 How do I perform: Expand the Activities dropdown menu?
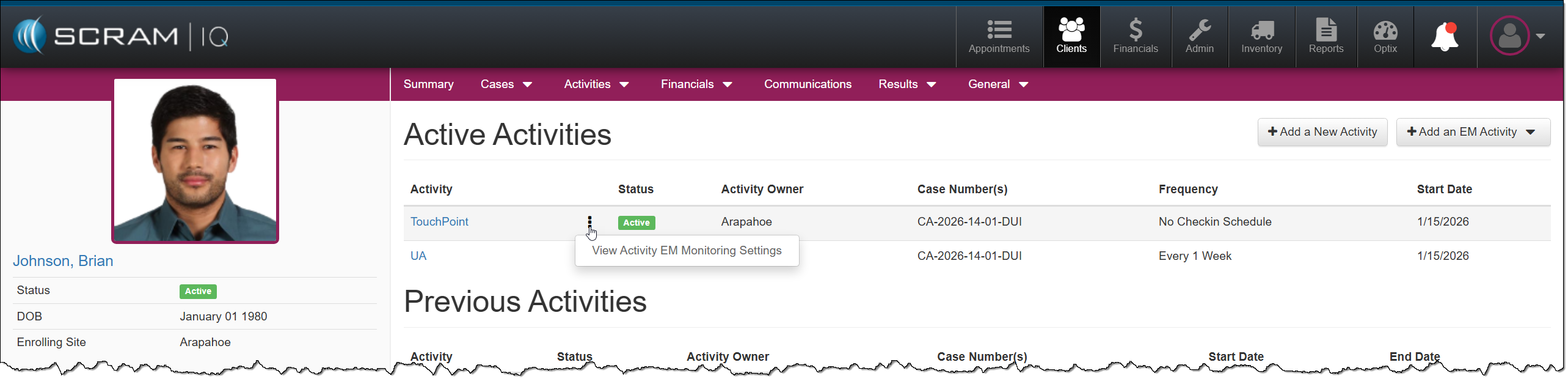(x=596, y=84)
